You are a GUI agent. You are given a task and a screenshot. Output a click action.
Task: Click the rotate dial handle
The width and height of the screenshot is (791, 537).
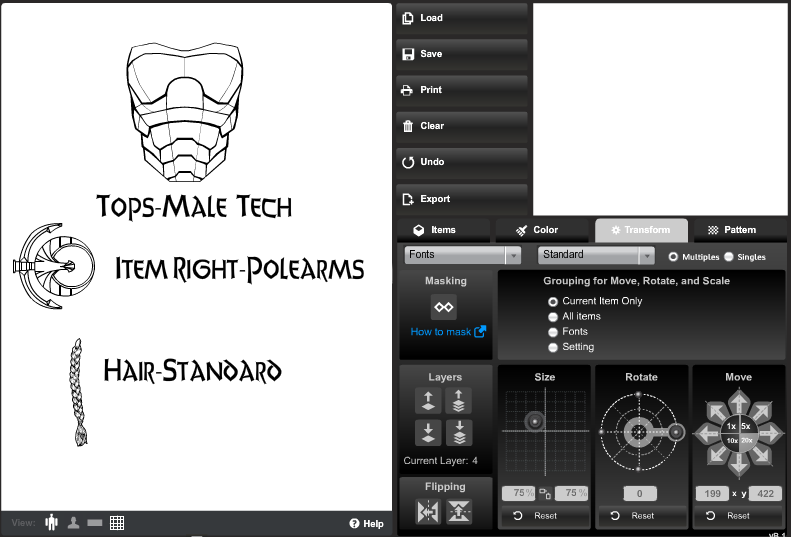coord(677,432)
